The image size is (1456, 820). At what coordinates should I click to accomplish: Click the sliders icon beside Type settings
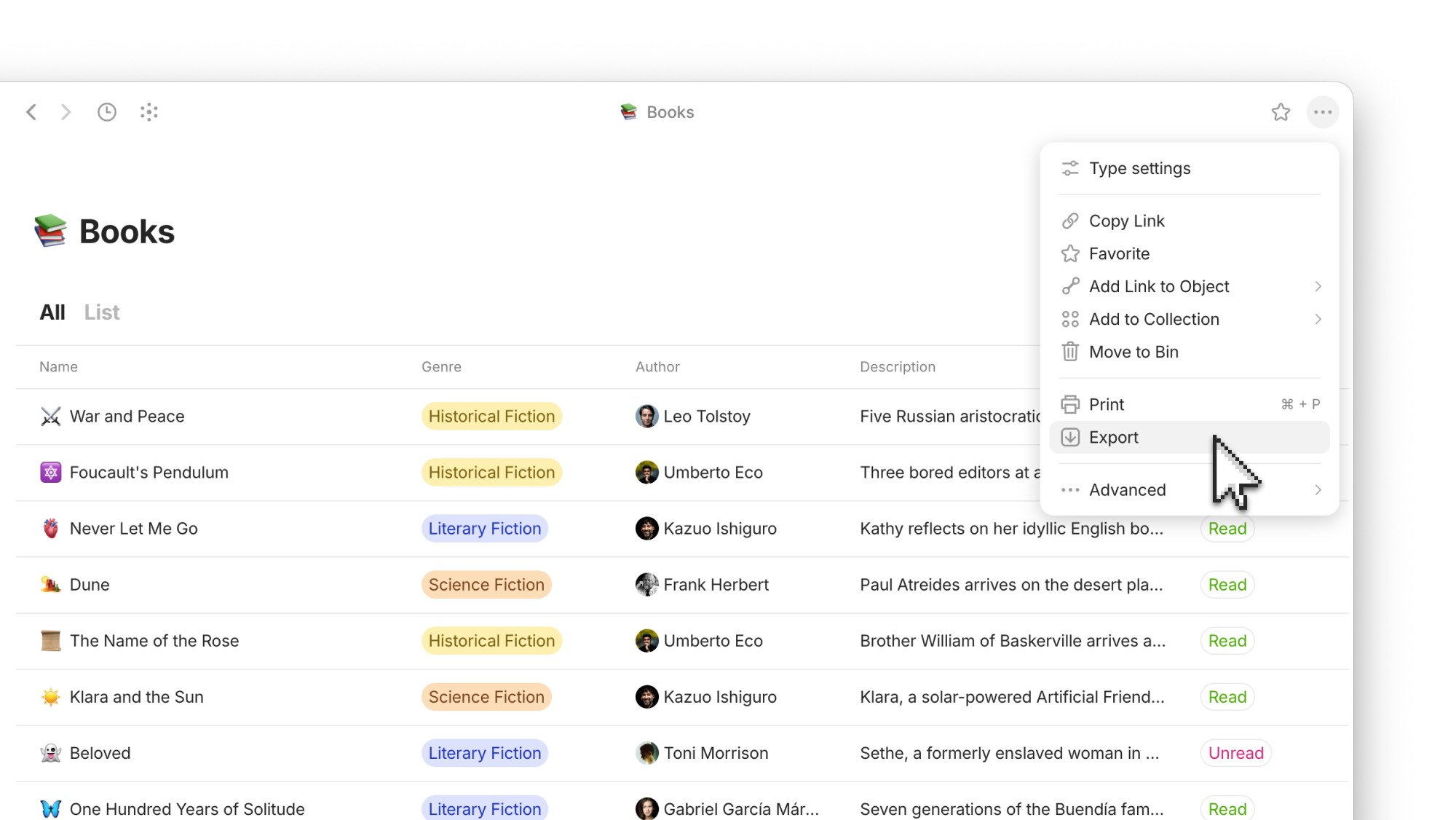coord(1070,168)
